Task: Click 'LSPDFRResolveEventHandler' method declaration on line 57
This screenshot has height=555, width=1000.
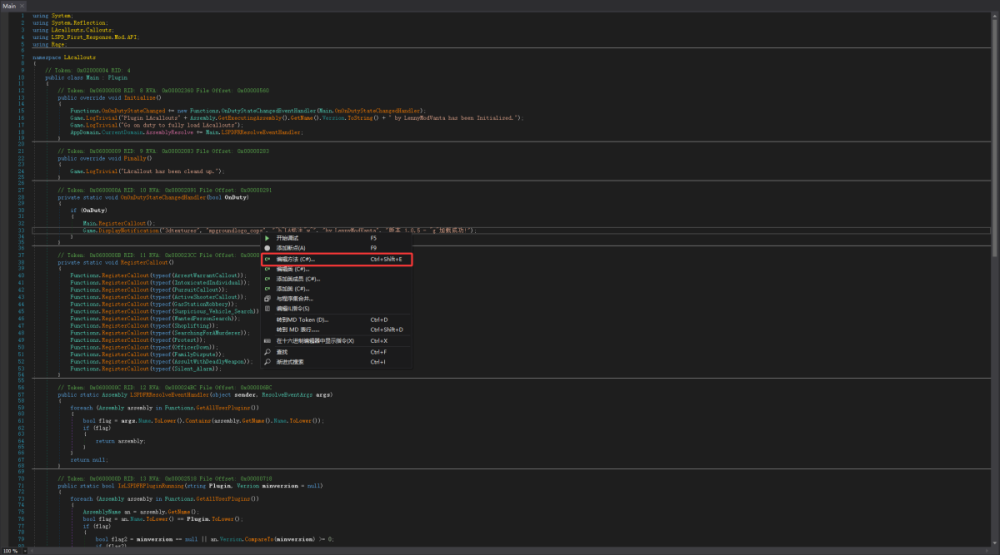Action: pos(170,395)
